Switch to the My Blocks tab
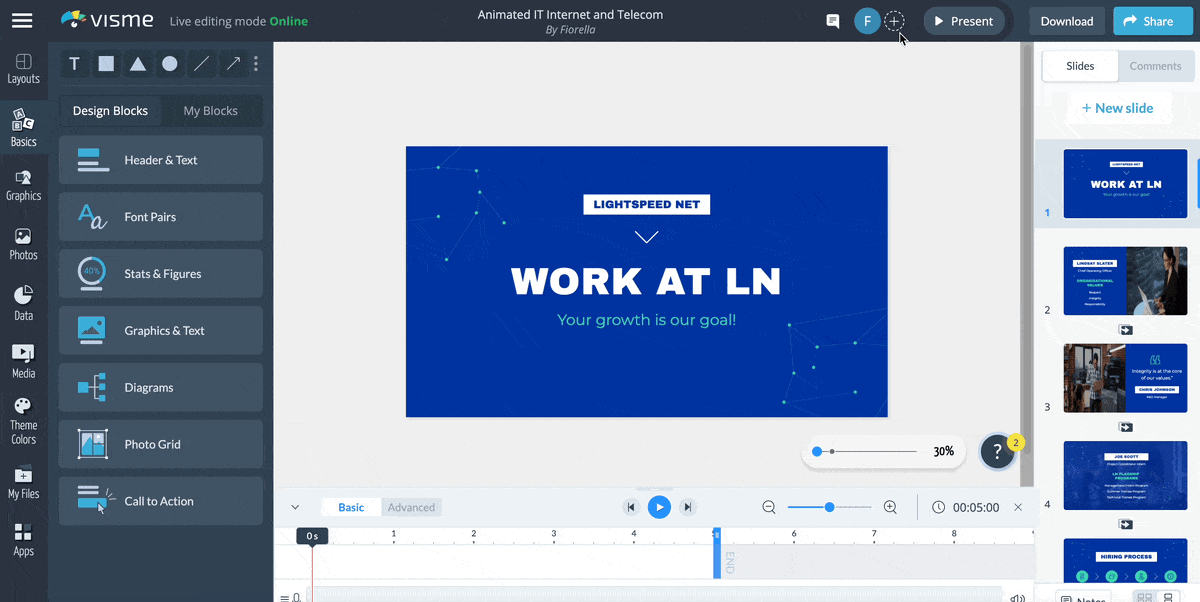 click(x=211, y=110)
